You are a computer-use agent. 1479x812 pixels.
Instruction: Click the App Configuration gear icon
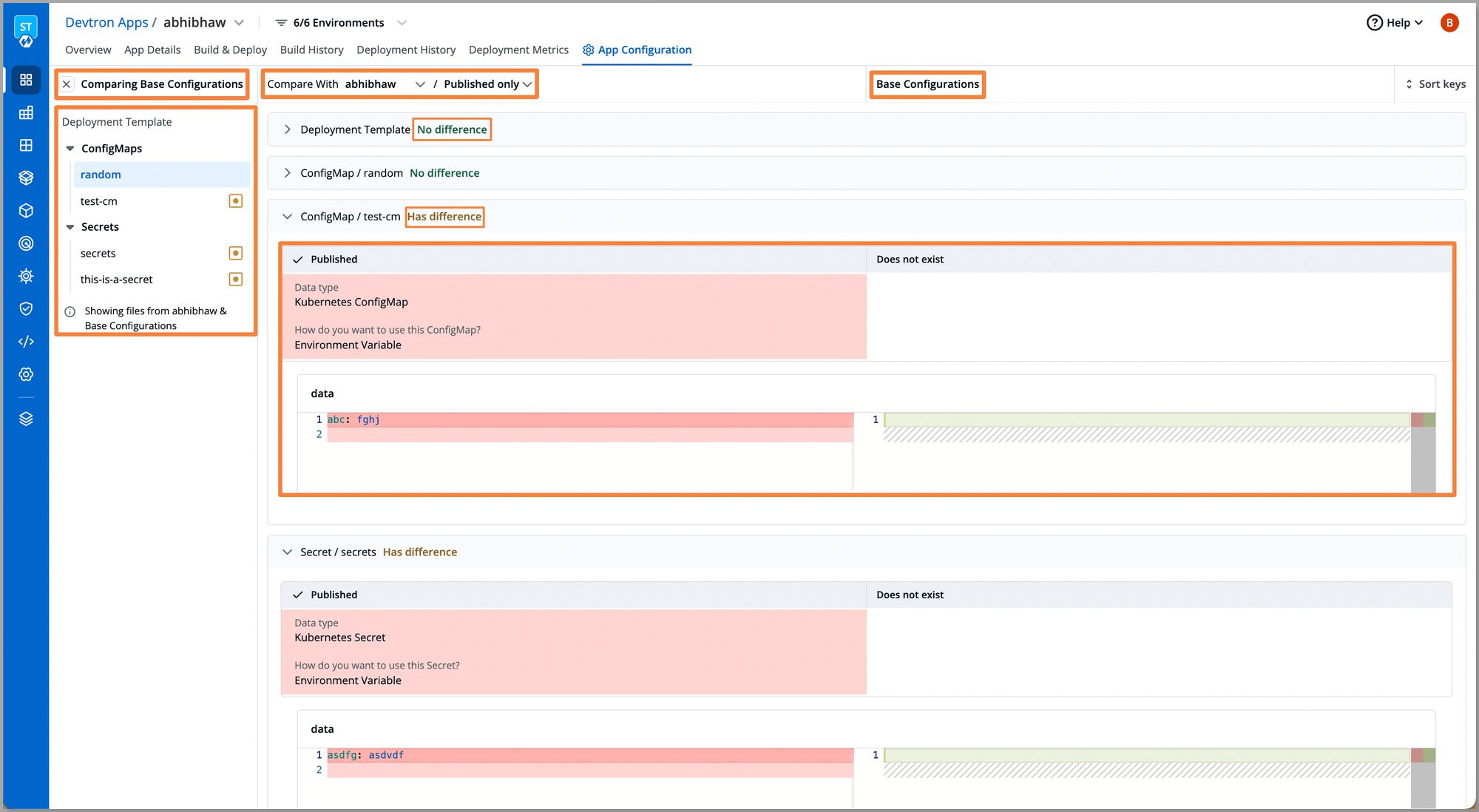coord(589,50)
